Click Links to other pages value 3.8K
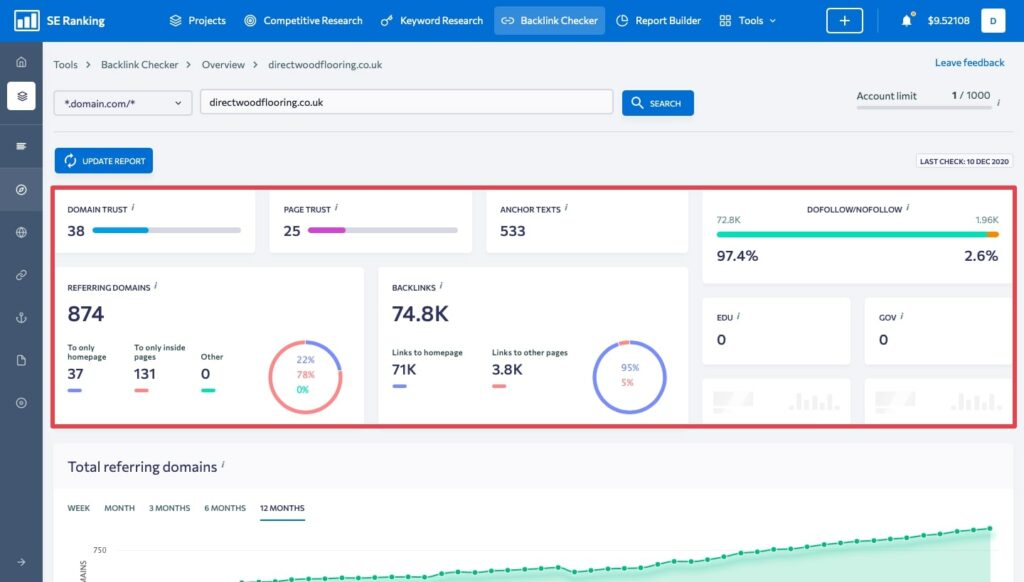This screenshot has width=1024, height=582. [x=507, y=370]
